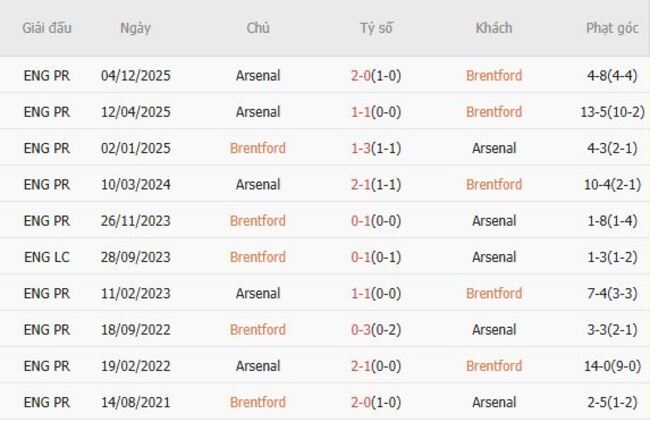Click Arsenal in the 14/08/2021 row
Viewport: 650px width, 422px height.
point(493,402)
